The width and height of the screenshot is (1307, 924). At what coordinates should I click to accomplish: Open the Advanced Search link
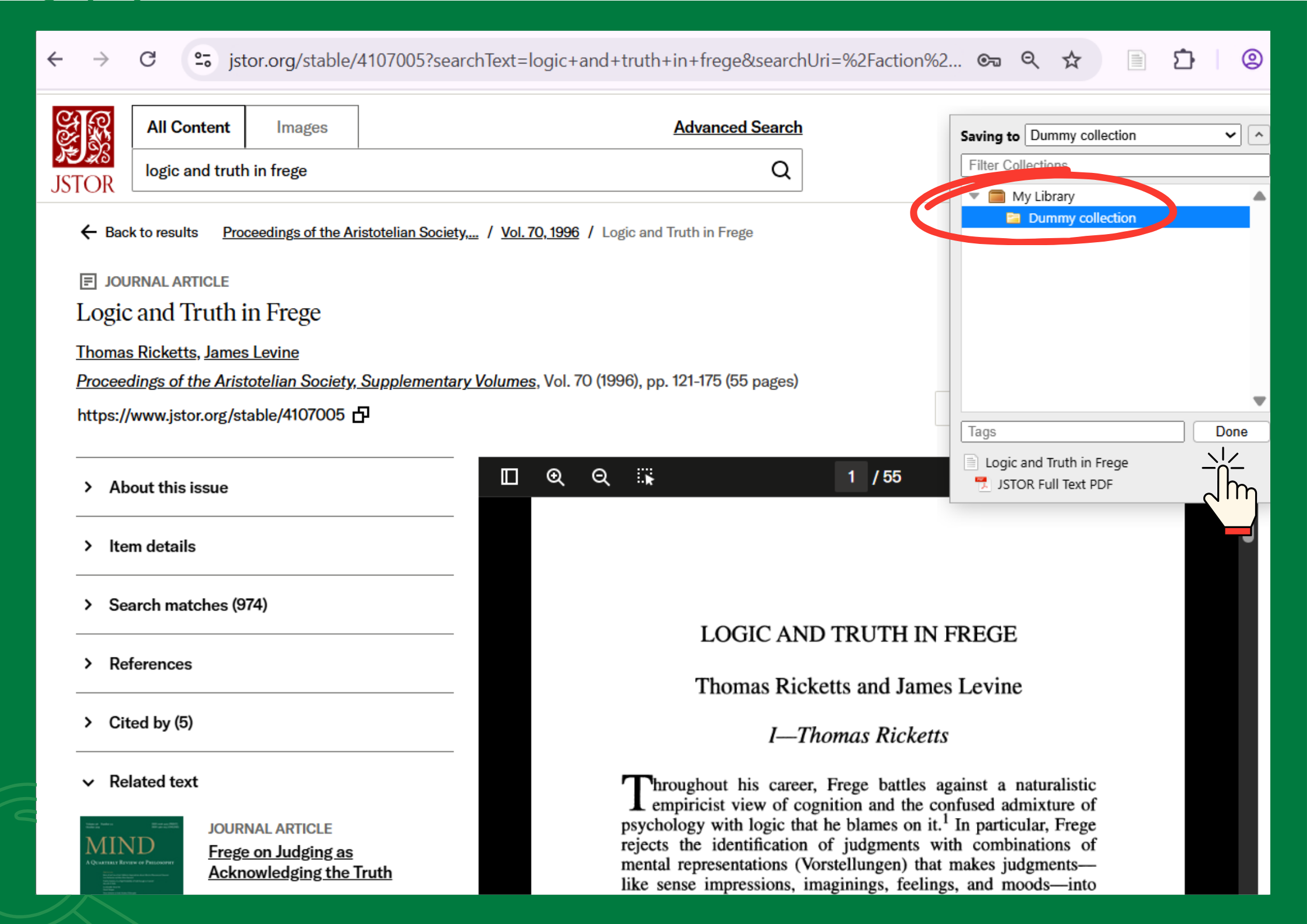[x=738, y=127]
